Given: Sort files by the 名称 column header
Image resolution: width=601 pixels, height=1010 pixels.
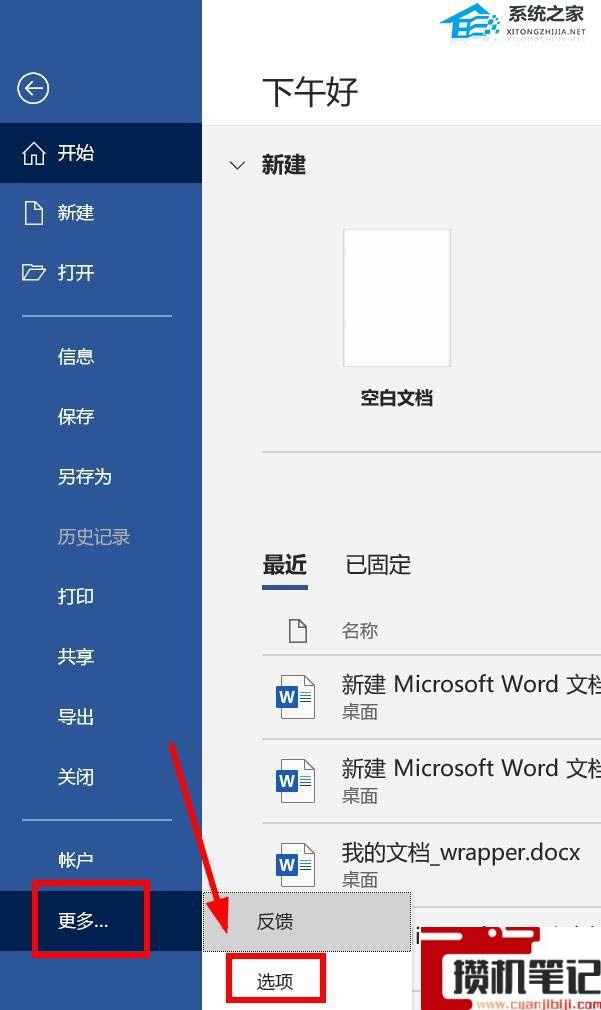Looking at the screenshot, I should click(x=360, y=631).
